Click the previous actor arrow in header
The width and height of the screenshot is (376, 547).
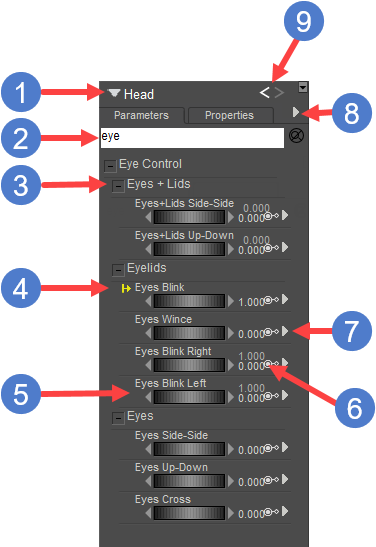point(264,92)
